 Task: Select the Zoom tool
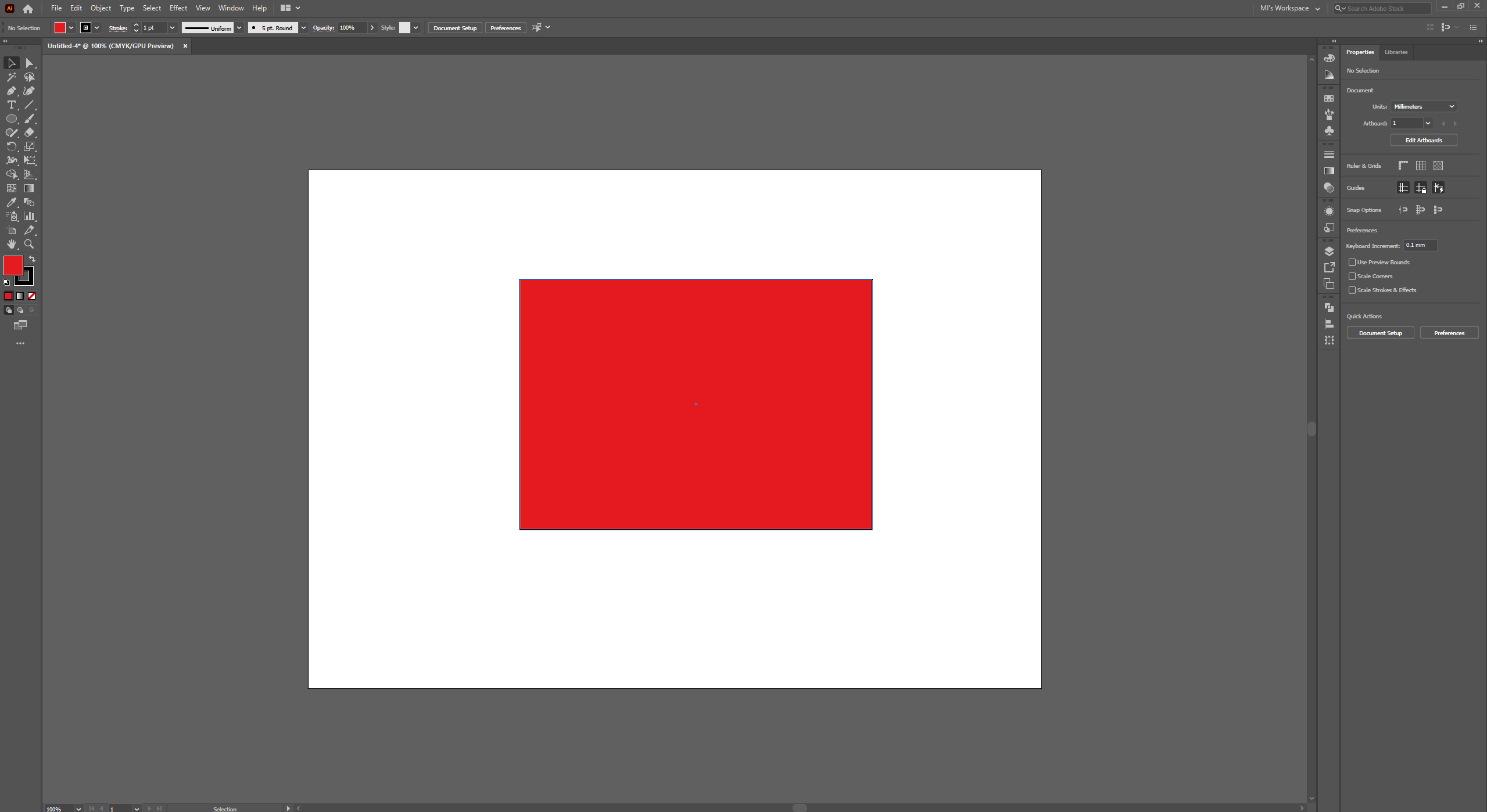(x=29, y=245)
